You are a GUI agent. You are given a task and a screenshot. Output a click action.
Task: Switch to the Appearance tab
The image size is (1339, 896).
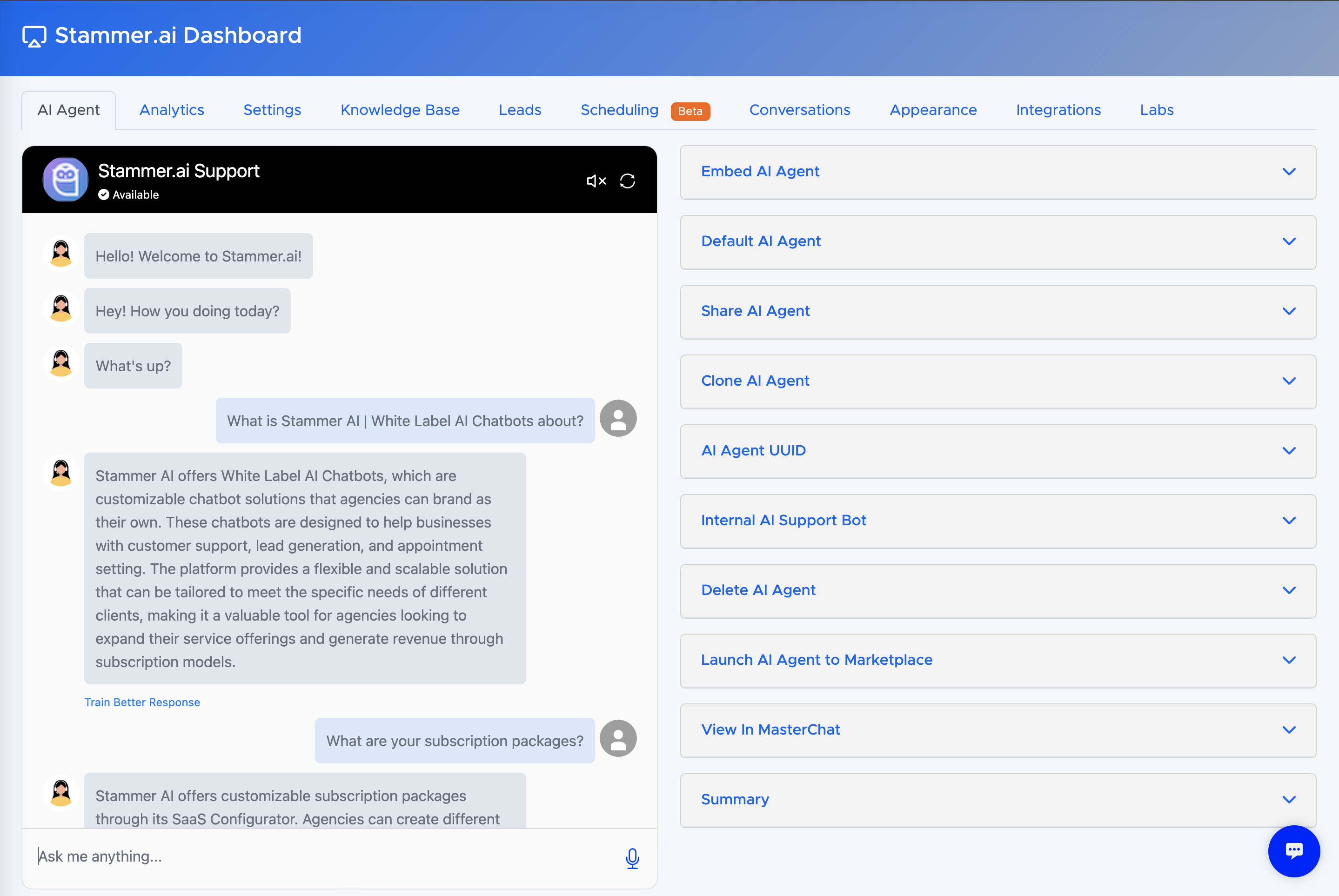click(x=933, y=110)
